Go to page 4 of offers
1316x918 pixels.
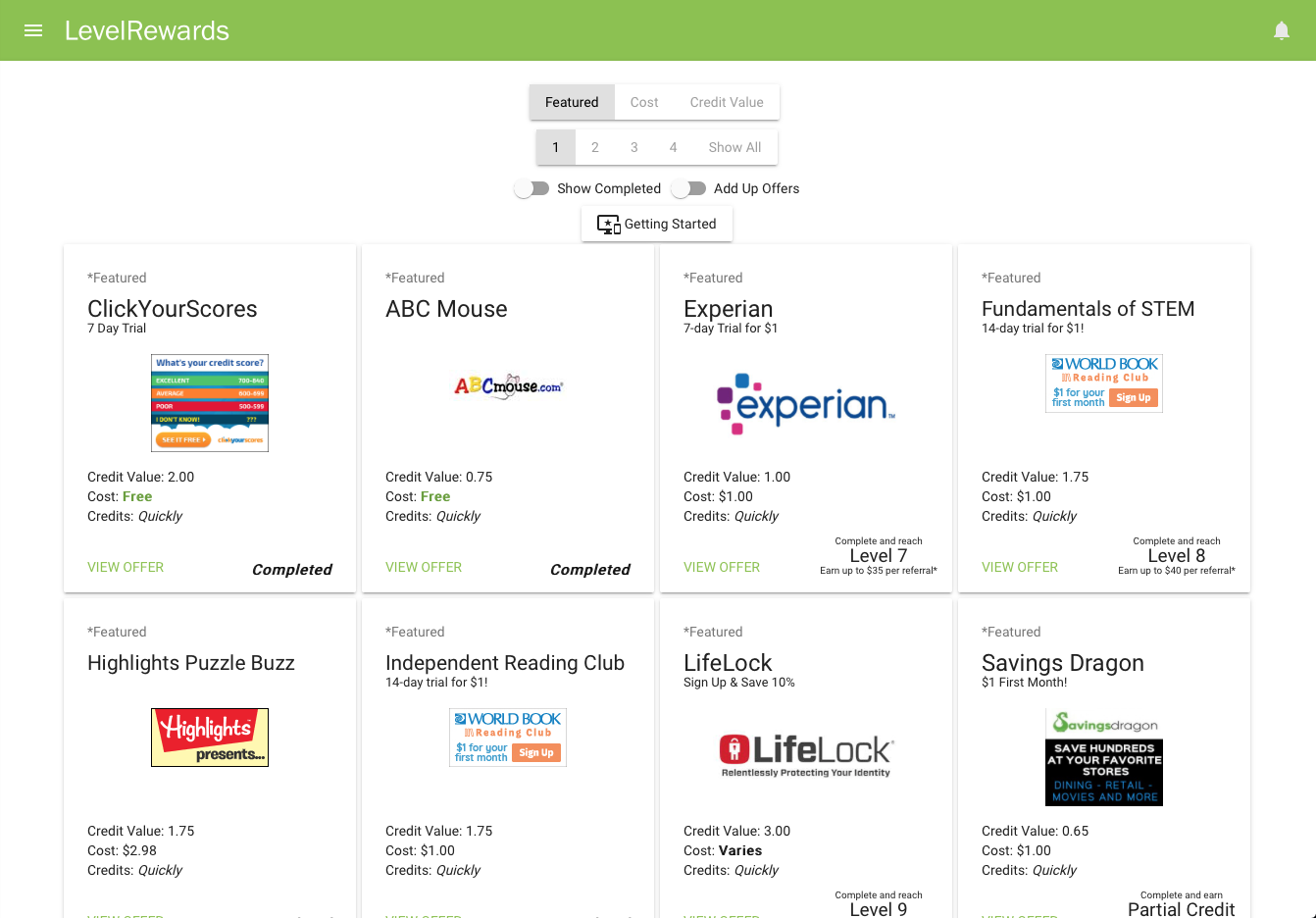coord(674,147)
